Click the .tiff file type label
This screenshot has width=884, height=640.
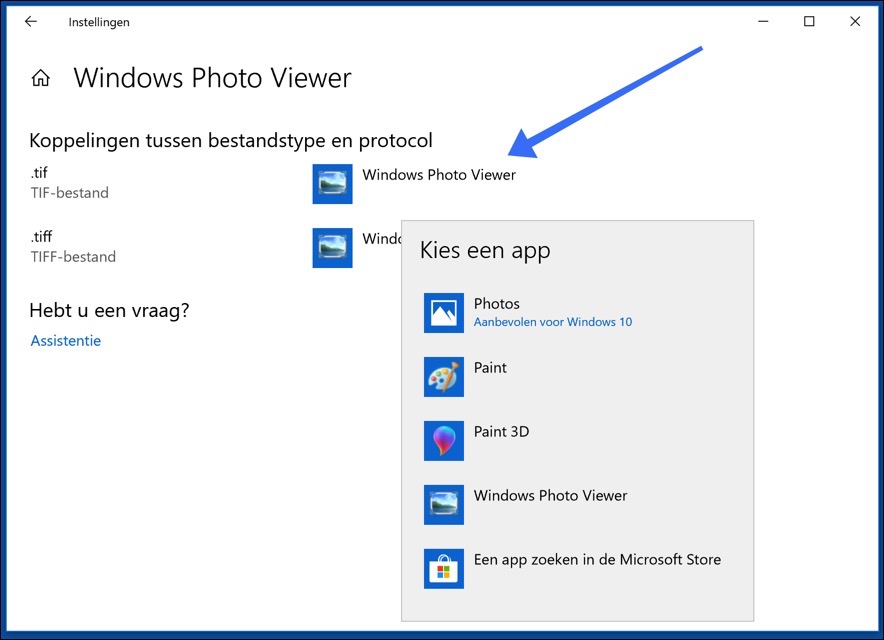tap(41, 236)
